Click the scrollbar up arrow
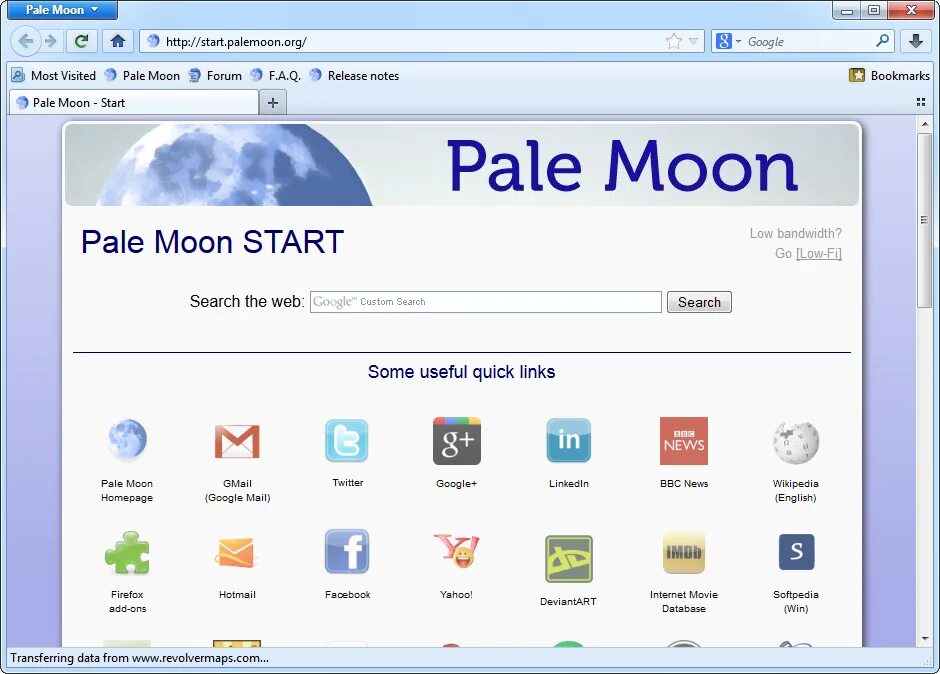 pos(924,124)
